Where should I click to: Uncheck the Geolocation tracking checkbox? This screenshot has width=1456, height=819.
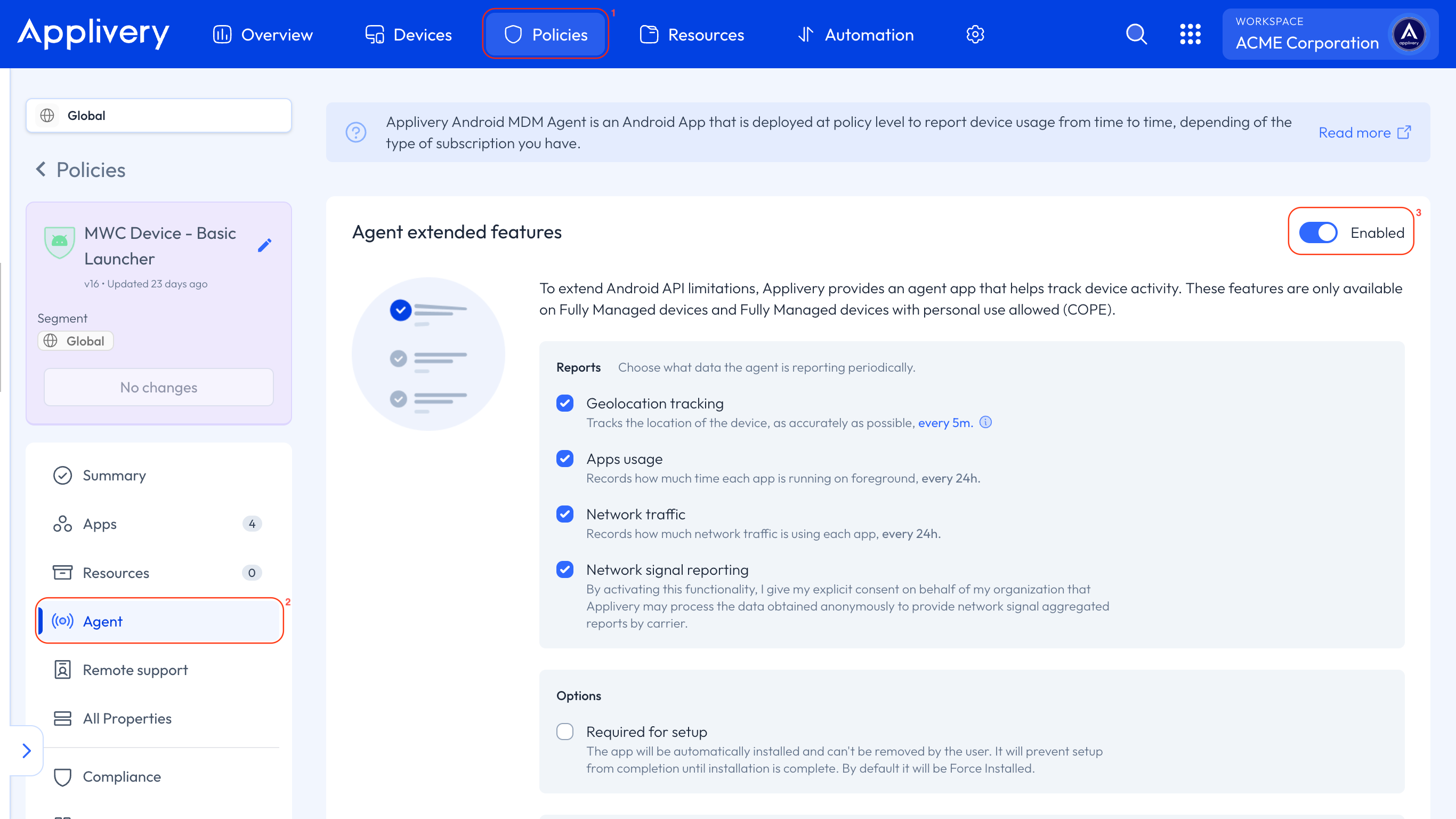[564, 403]
